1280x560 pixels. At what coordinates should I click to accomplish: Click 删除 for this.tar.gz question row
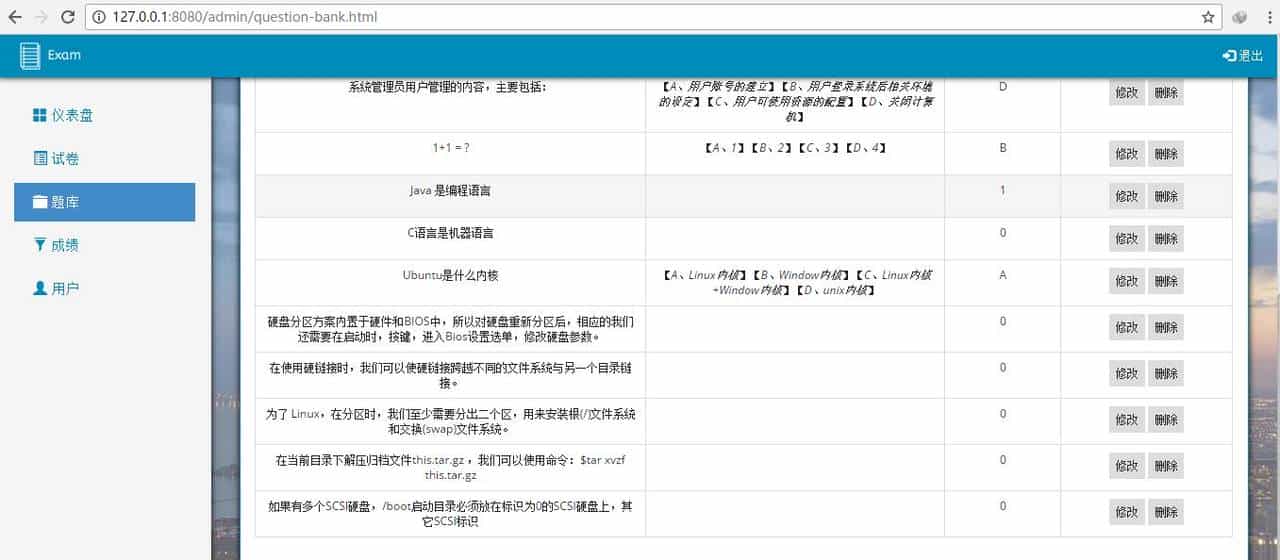coord(1165,465)
